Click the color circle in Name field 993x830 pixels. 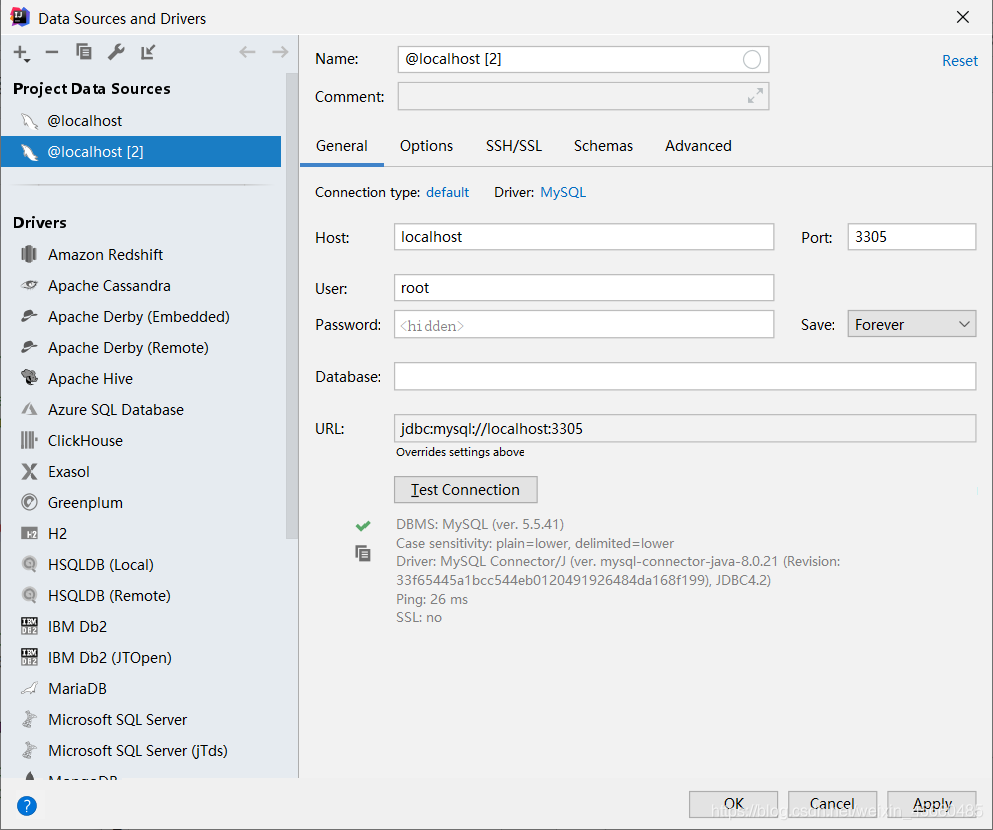pyautogui.click(x=752, y=60)
